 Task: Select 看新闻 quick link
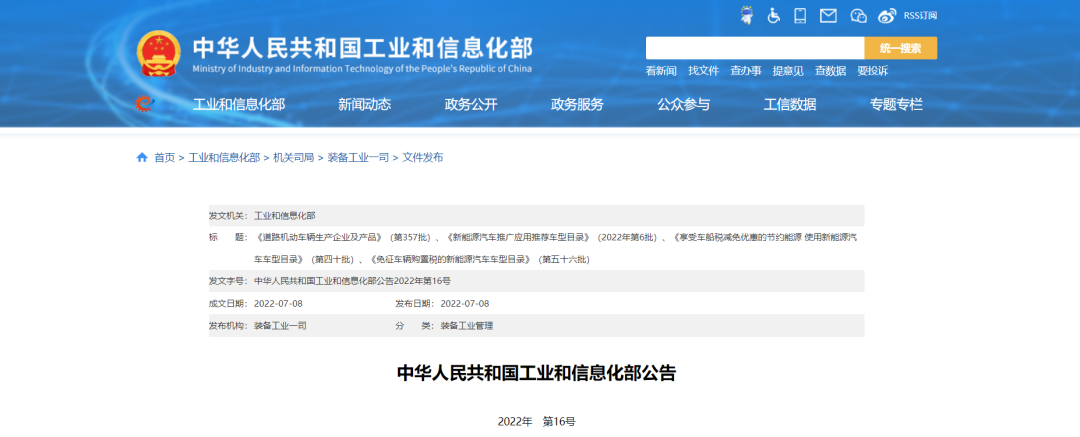(x=661, y=70)
